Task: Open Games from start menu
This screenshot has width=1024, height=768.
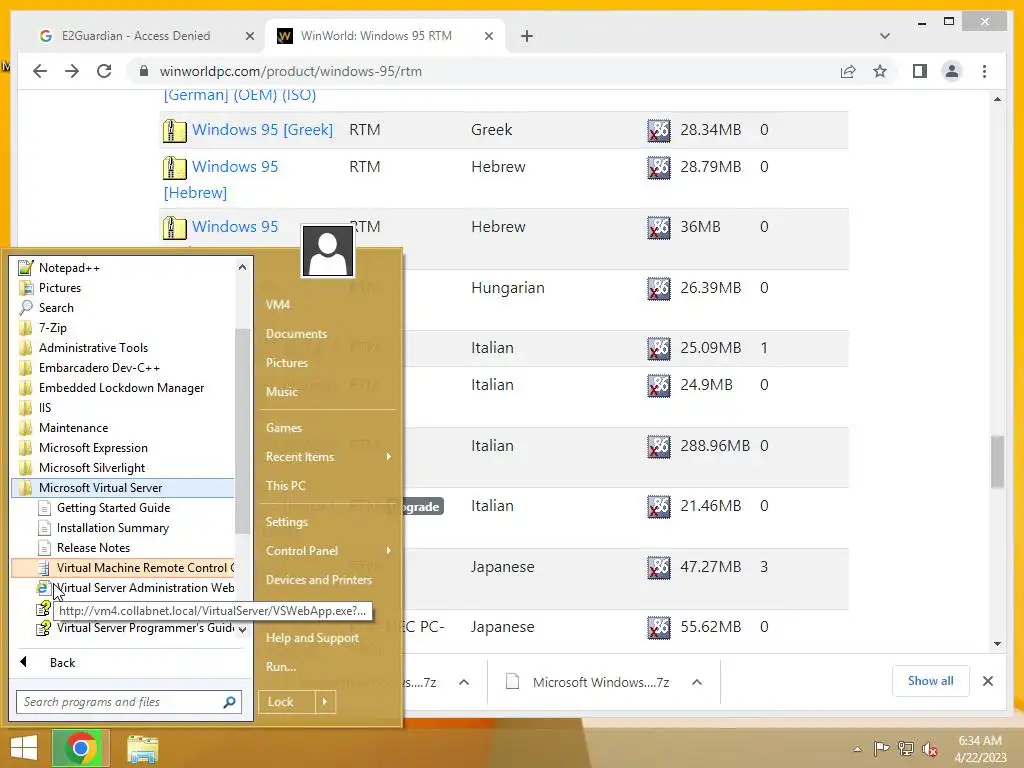Action: pos(283,428)
